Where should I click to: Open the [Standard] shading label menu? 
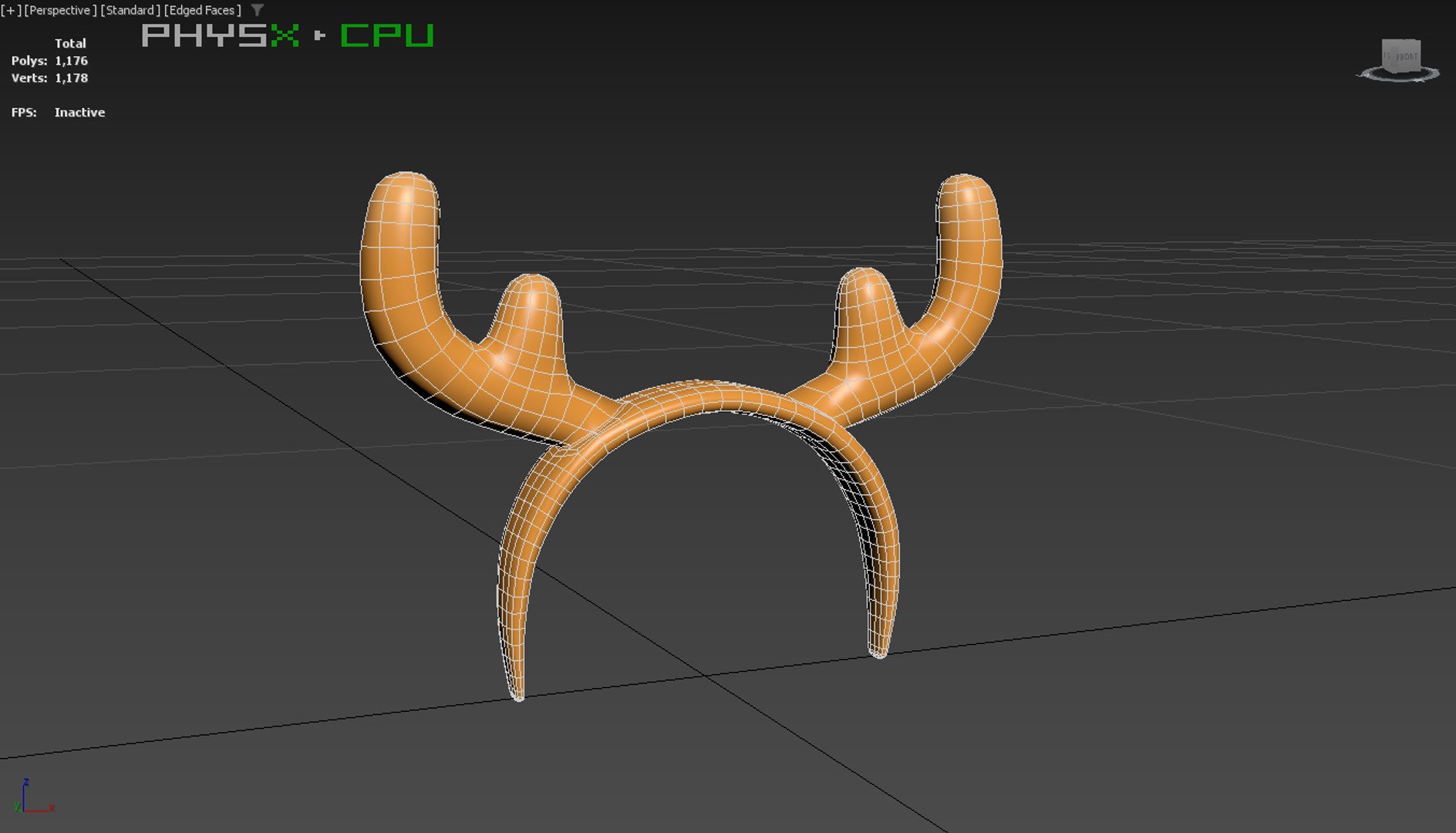(130, 10)
